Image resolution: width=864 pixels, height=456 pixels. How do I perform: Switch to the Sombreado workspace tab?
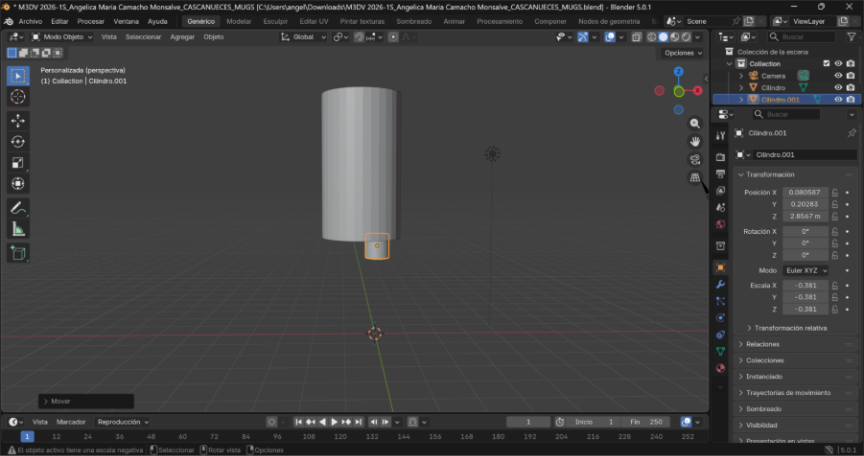[413, 21]
